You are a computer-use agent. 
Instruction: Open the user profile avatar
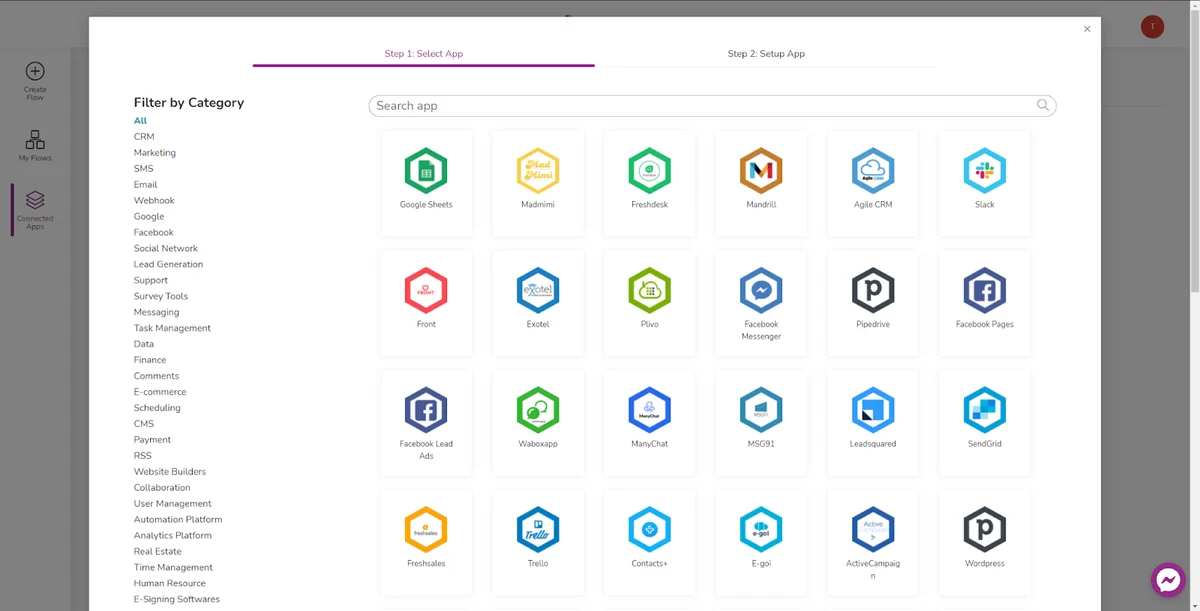click(x=1152, y=27)
